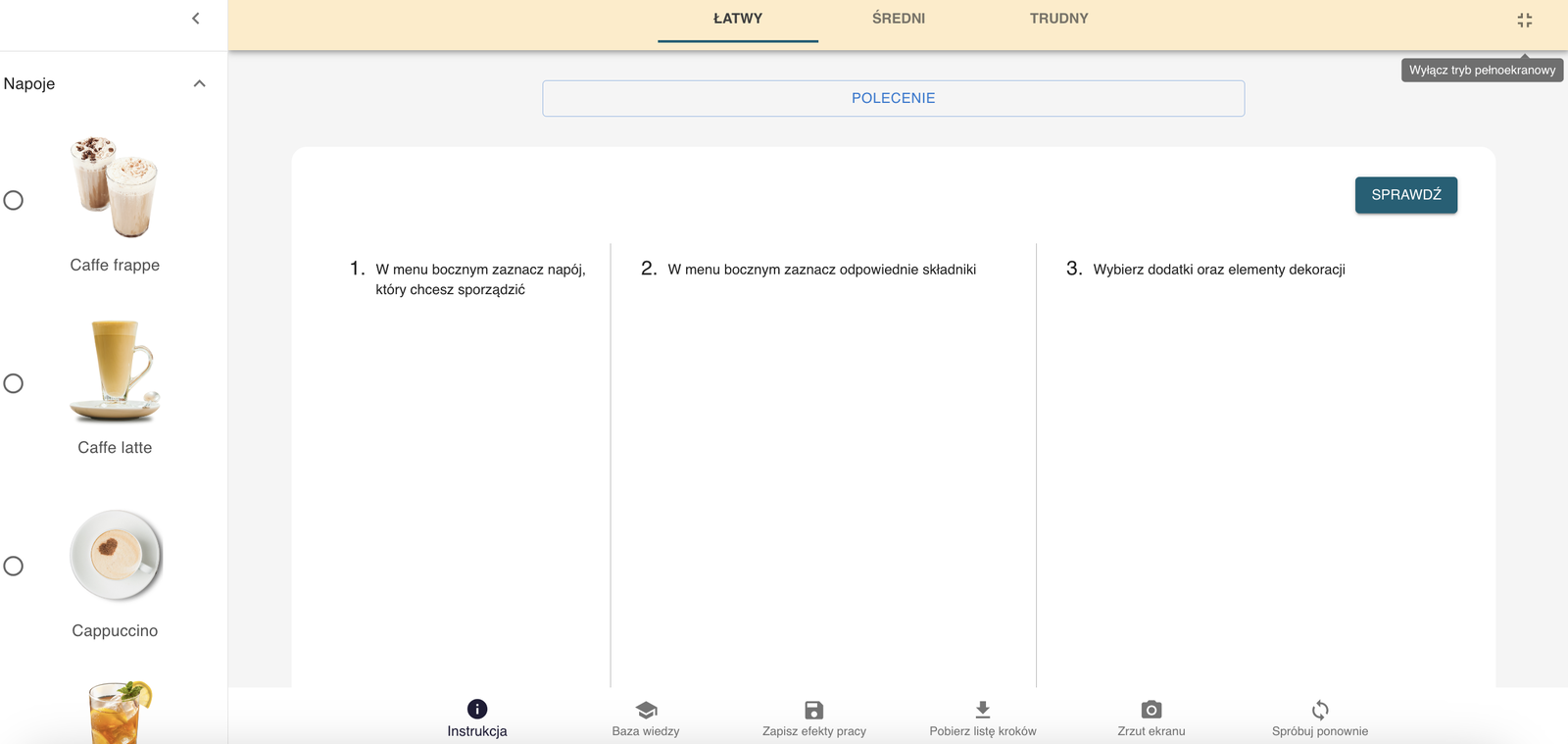Switch to the ŚREDNI difficulty tab
Screen dimensions: 1568x744
(899, 19)
